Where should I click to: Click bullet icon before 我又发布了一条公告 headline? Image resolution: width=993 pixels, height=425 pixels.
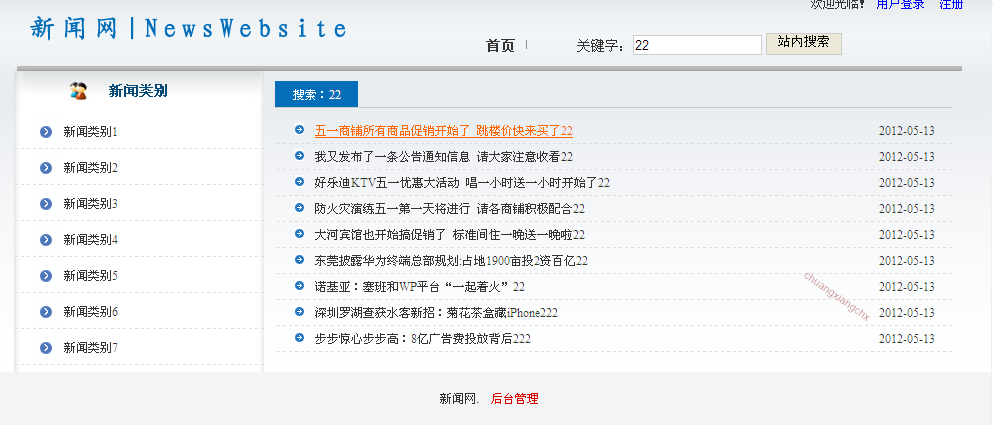[x=300, y=156]
